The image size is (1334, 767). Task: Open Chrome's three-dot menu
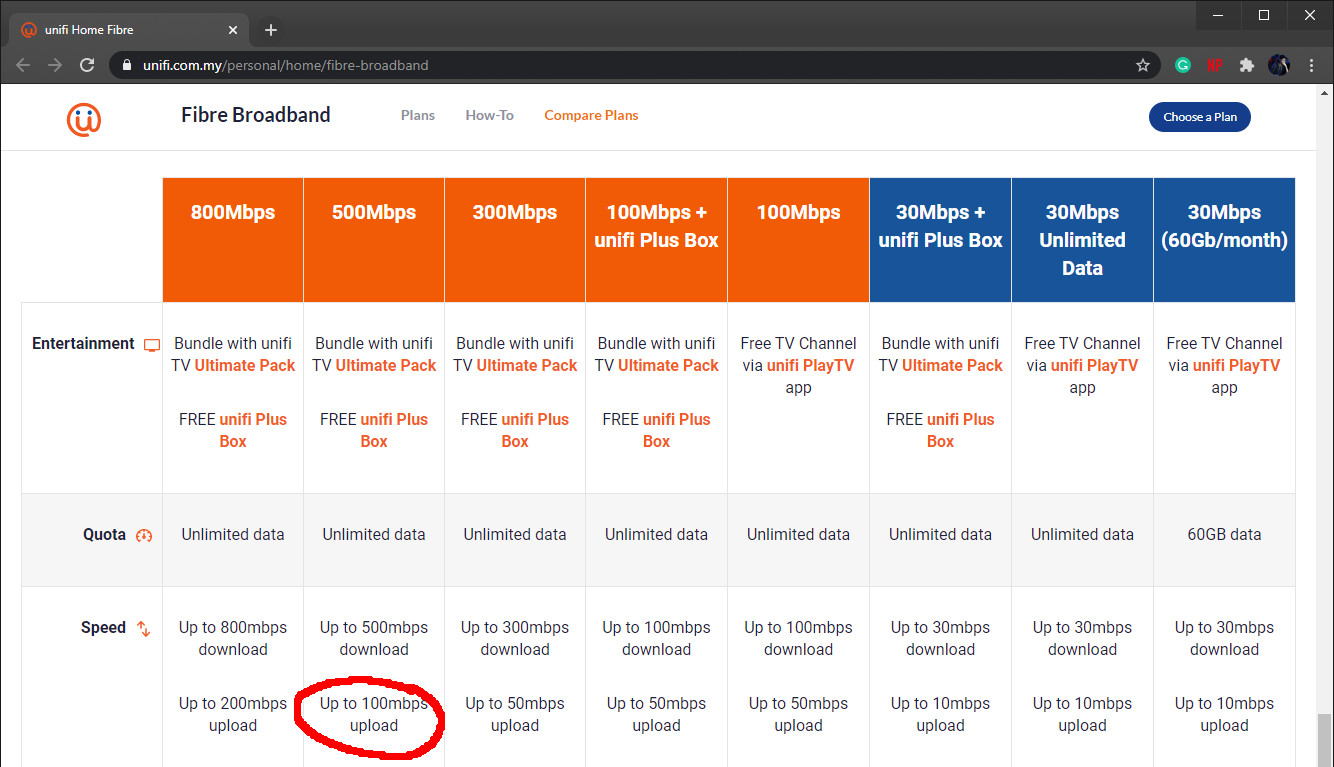point(1312,65)
